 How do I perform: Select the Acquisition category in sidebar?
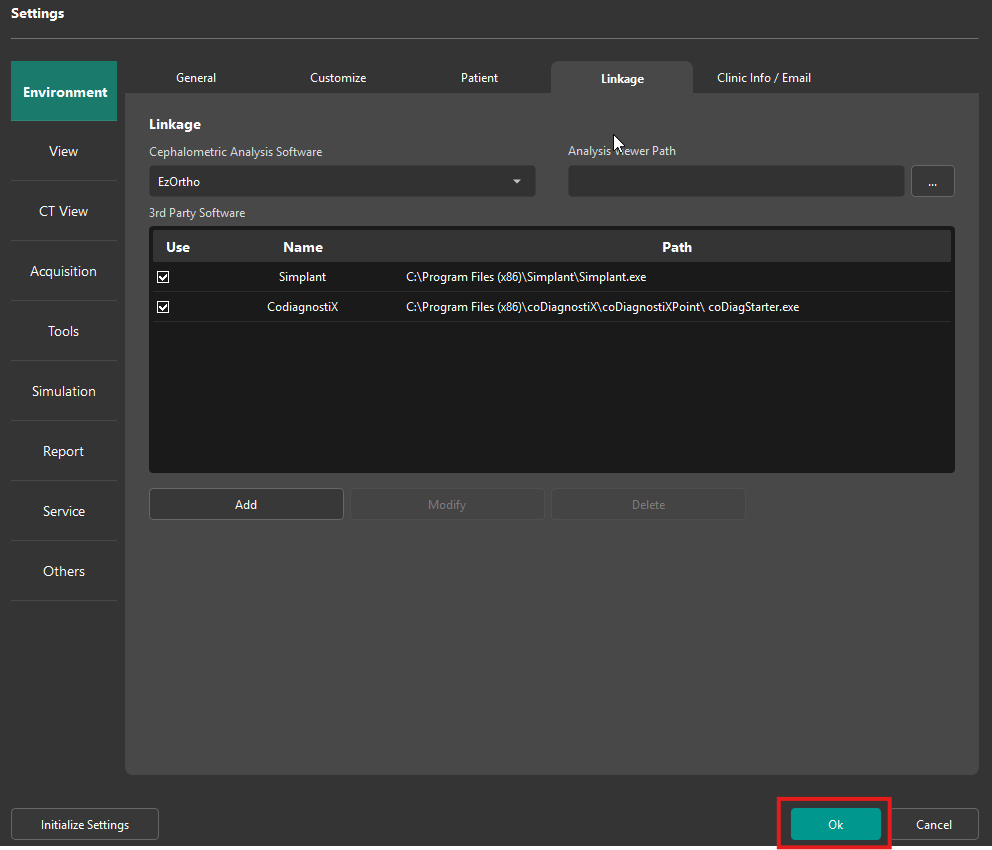pyautogui.click(x=64, y=271)
